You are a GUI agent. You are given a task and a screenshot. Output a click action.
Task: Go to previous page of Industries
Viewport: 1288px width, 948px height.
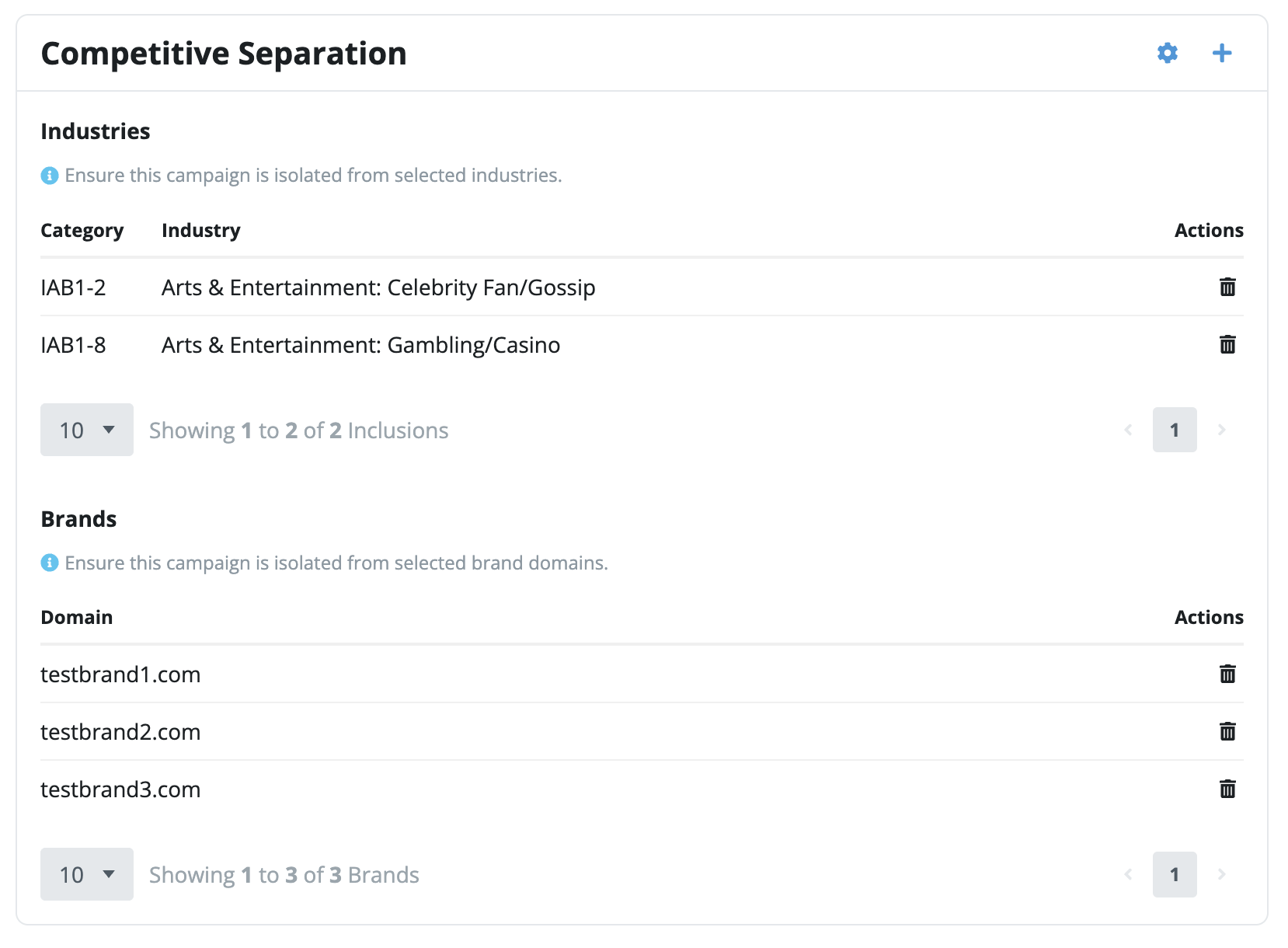(1128, 430)
